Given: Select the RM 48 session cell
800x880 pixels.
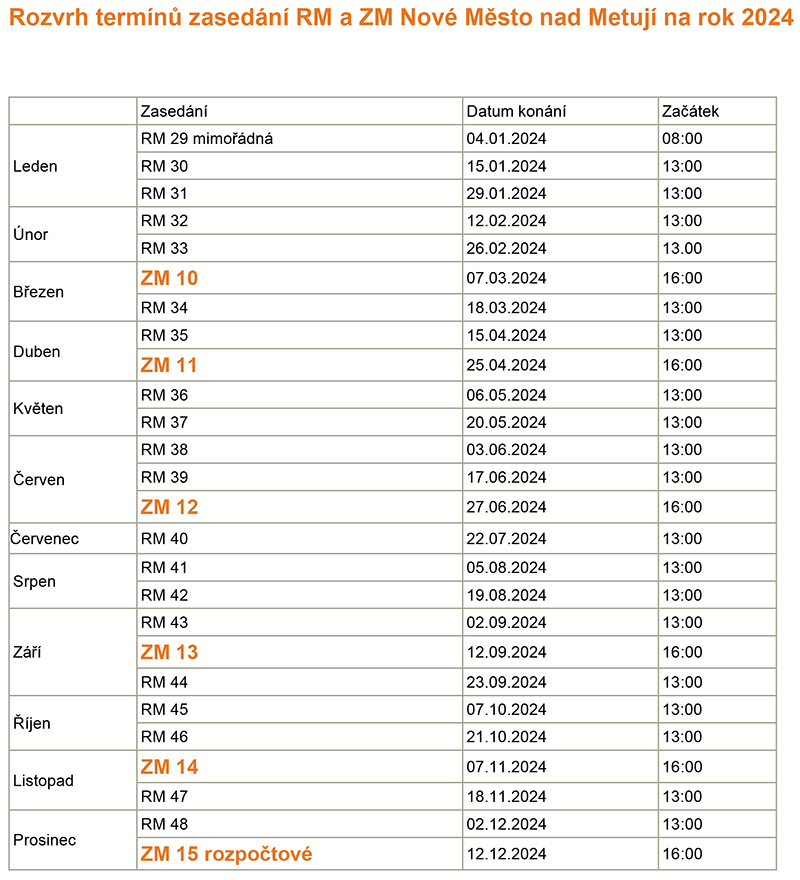Looking at the screenshot, I should point(300,824).
